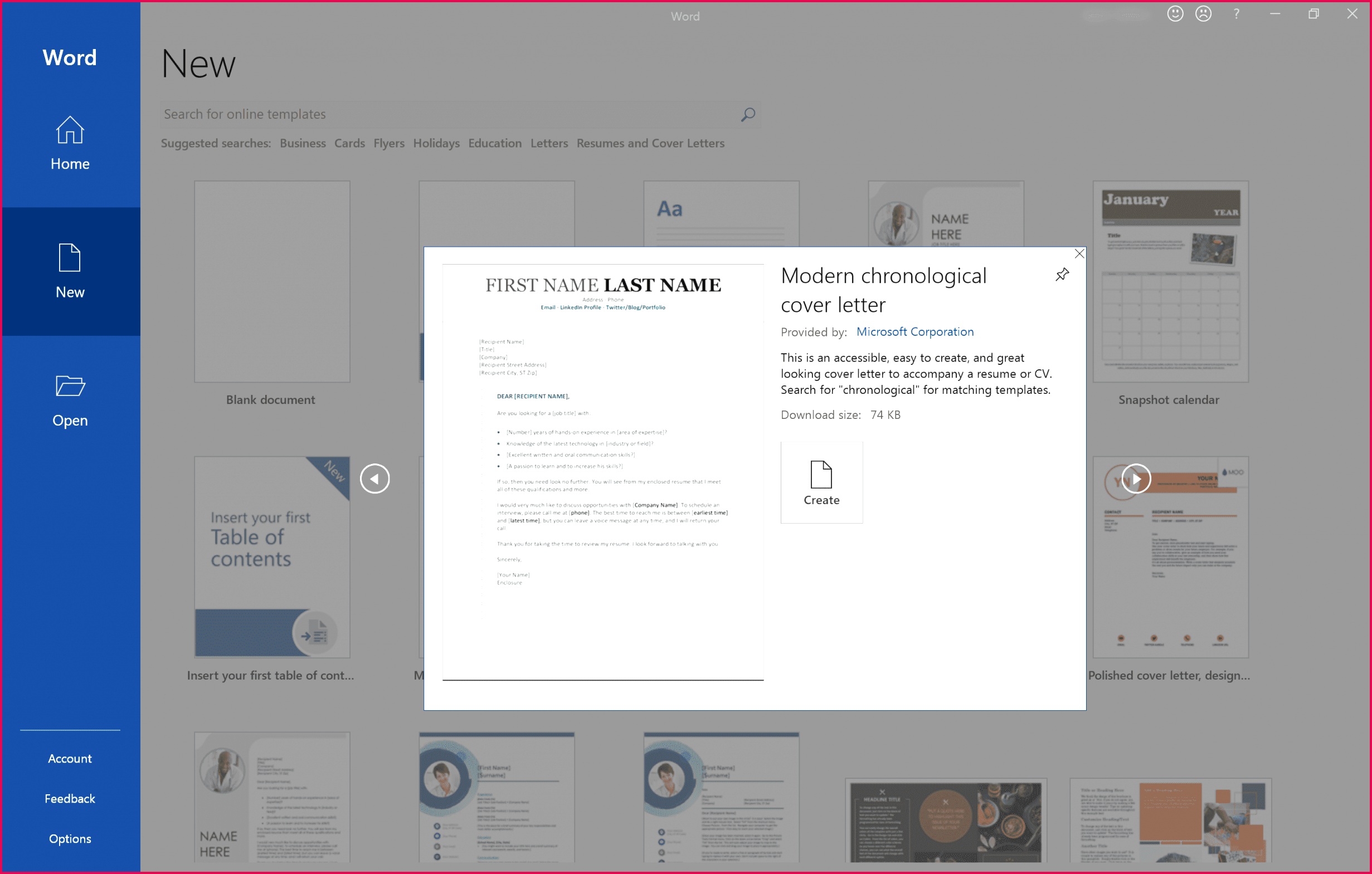Search suggested category Education

(494, 144)
